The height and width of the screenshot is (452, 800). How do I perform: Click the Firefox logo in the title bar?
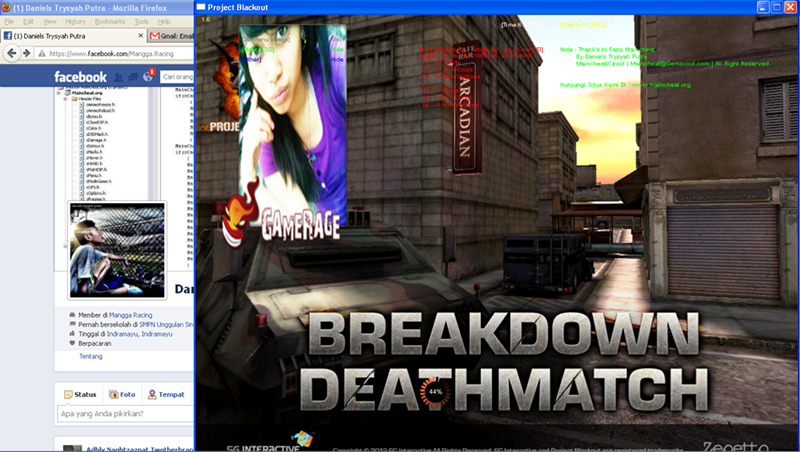6,7
